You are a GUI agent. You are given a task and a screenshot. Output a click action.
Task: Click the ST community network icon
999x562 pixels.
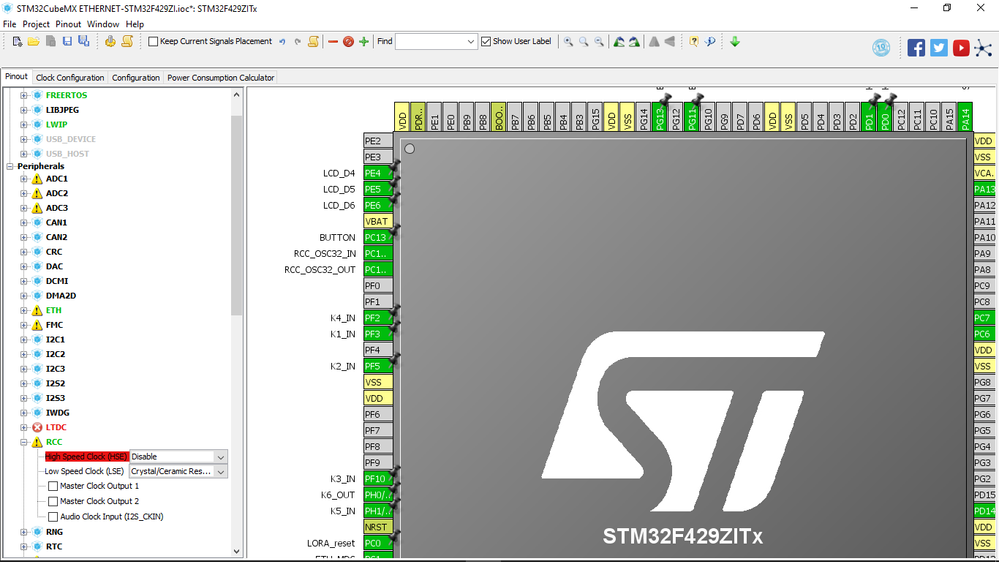pos(984,48)
